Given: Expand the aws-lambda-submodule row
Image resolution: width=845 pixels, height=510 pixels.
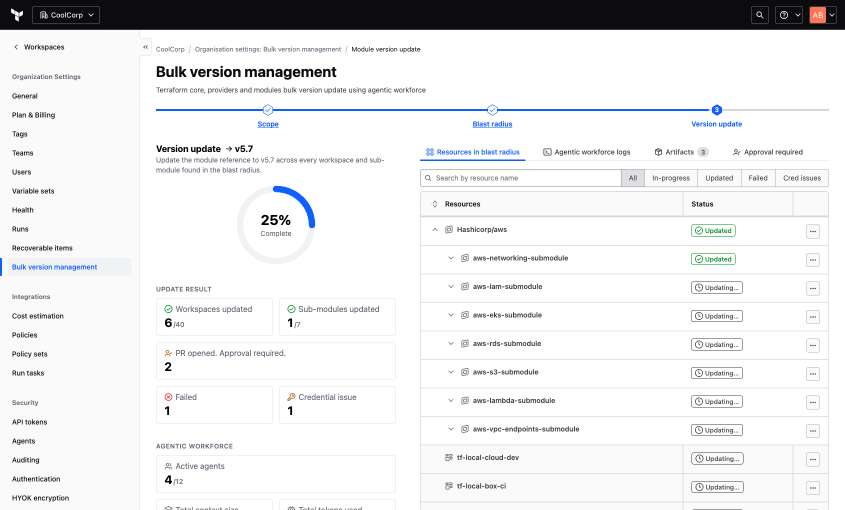Looking at the screenshot, I should (451, 401).
